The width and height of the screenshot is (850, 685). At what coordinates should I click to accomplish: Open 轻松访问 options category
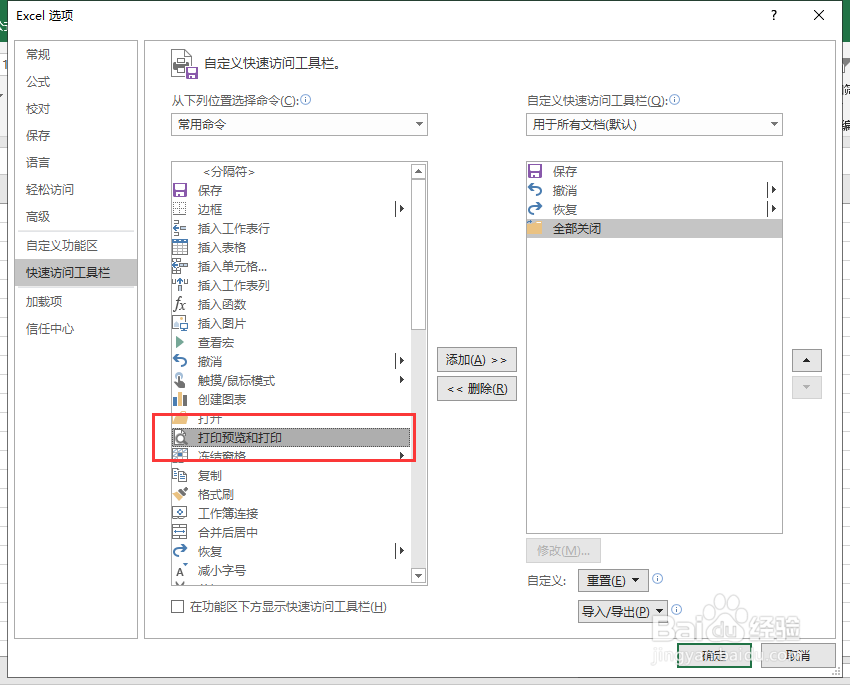tap(76, 190)
